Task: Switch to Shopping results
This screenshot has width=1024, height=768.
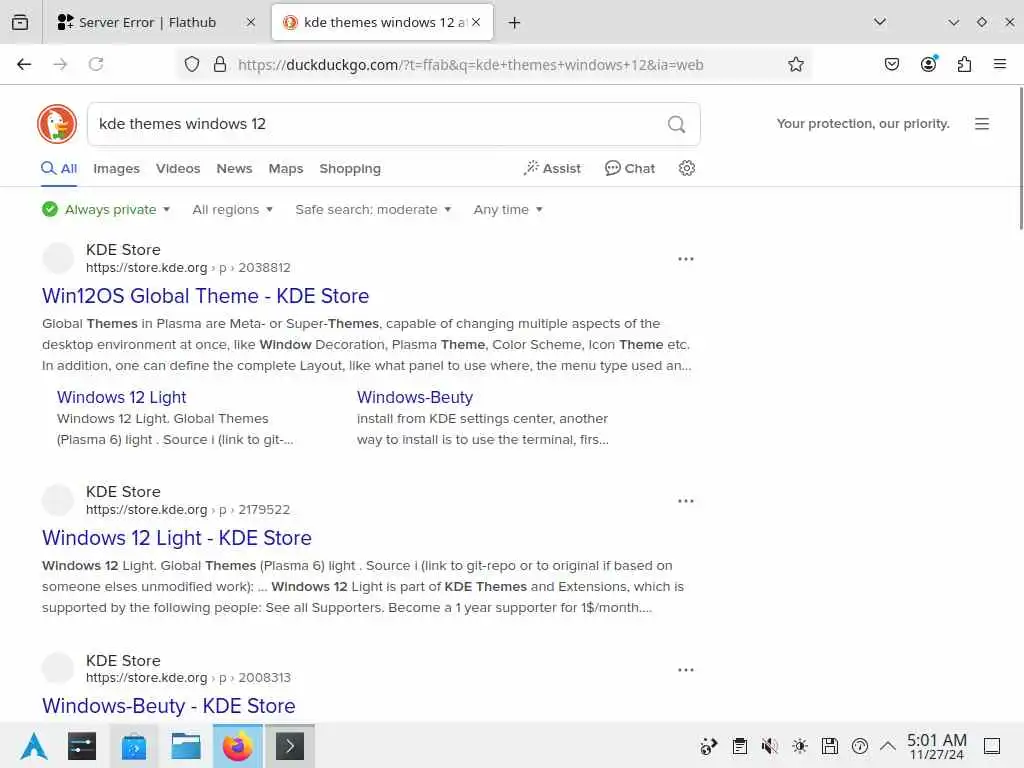Action: coord(350,168)
